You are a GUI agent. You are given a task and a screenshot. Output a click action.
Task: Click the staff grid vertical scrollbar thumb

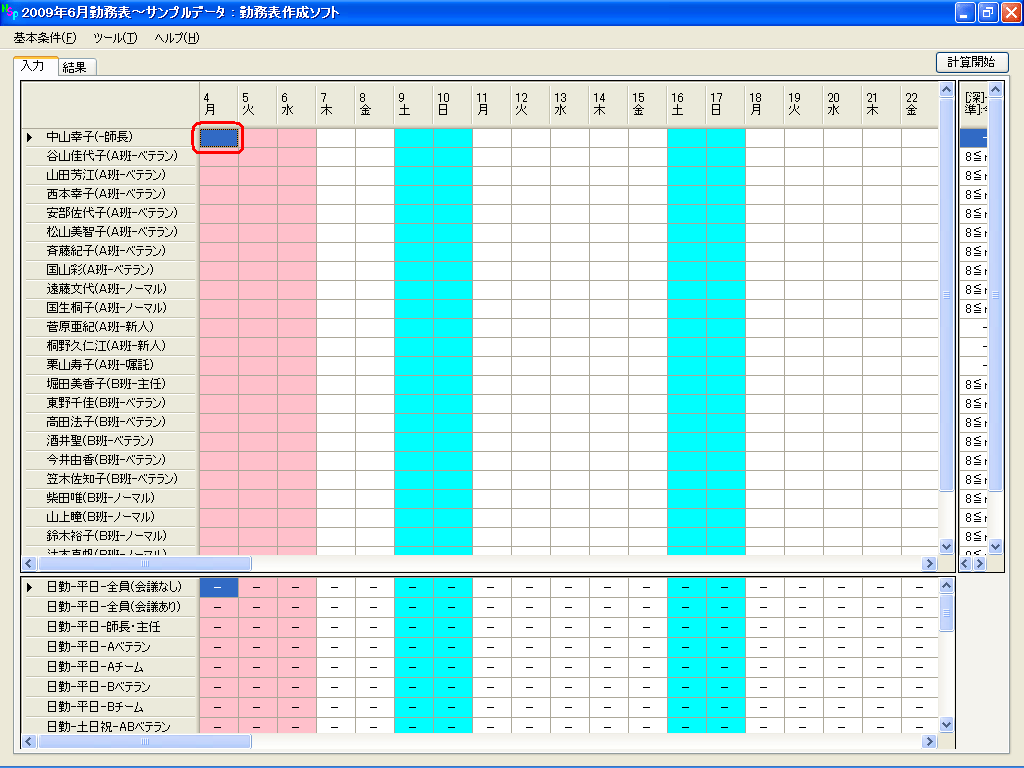pos(946,295)
